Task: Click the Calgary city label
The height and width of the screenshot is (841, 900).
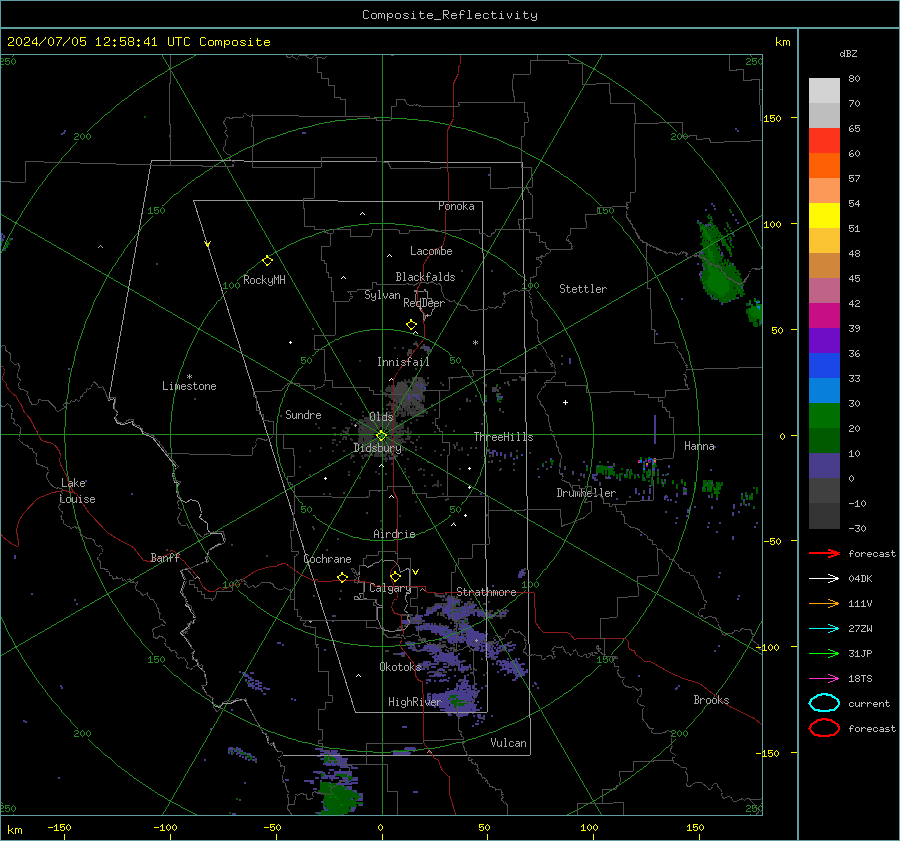Action: (390, 588)
